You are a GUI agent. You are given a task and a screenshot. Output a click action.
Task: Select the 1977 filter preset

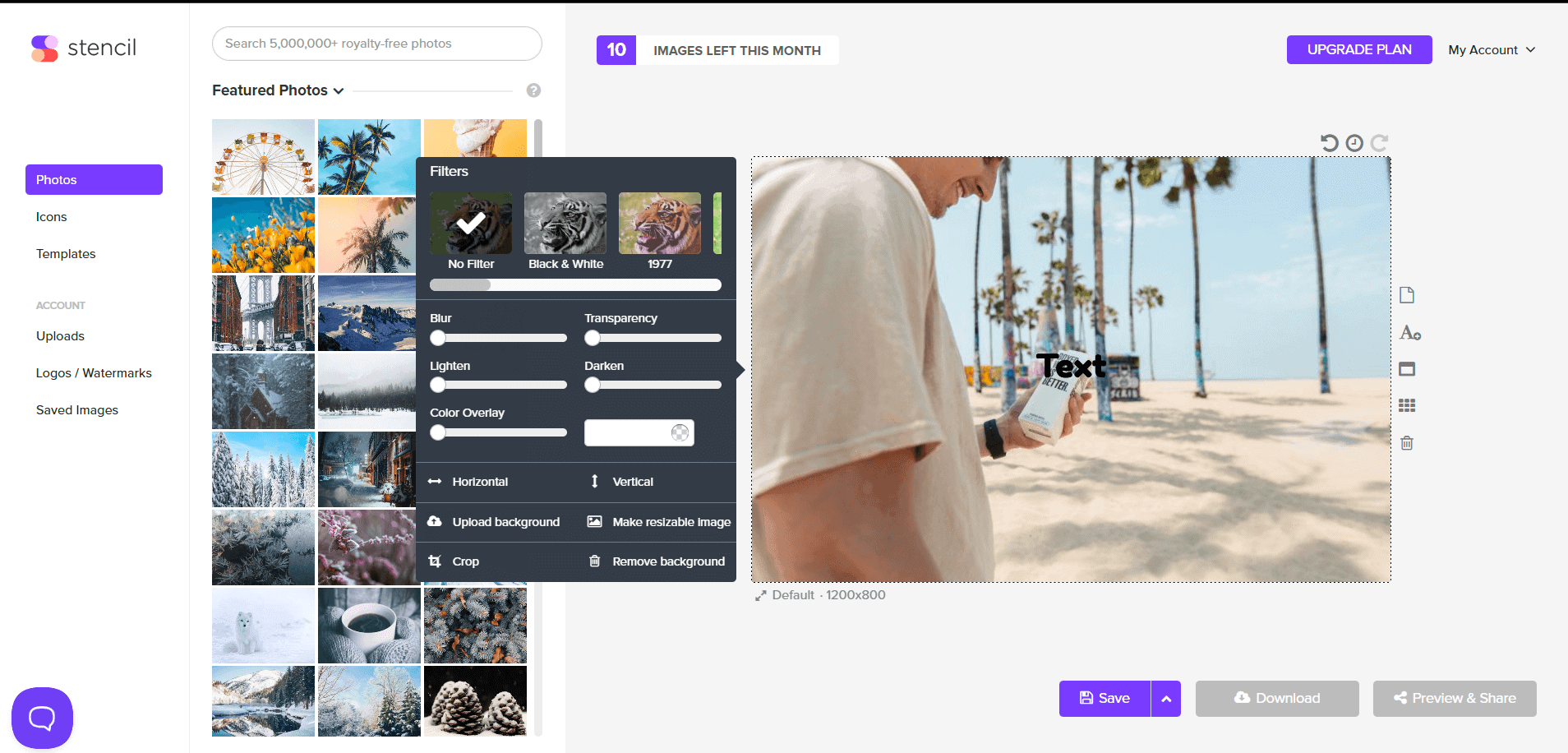[x=658, y=223]
